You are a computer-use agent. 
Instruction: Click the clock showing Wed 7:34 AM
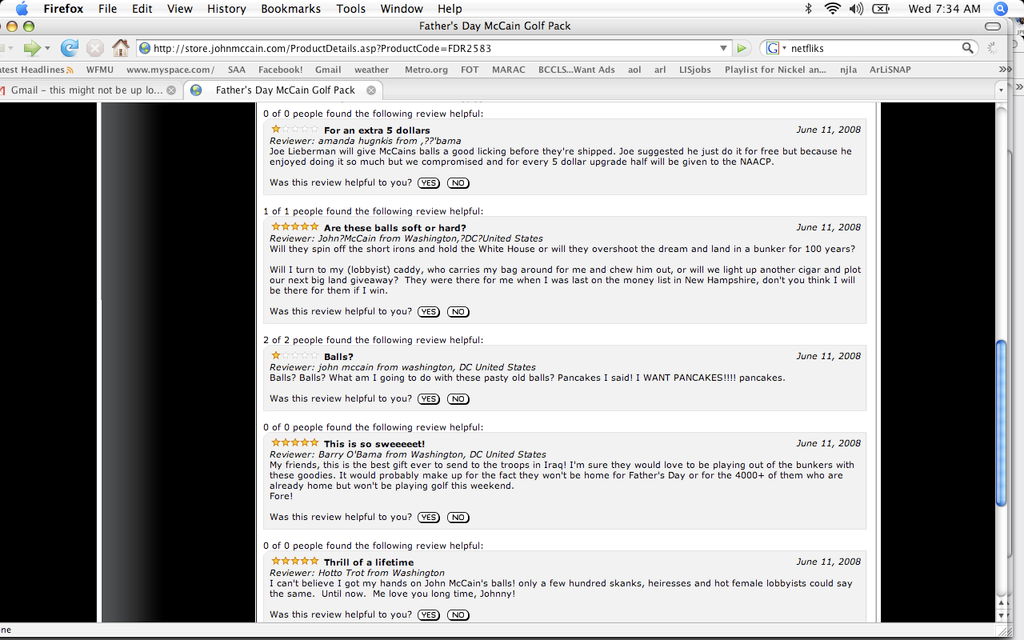[x=944, y=8]
